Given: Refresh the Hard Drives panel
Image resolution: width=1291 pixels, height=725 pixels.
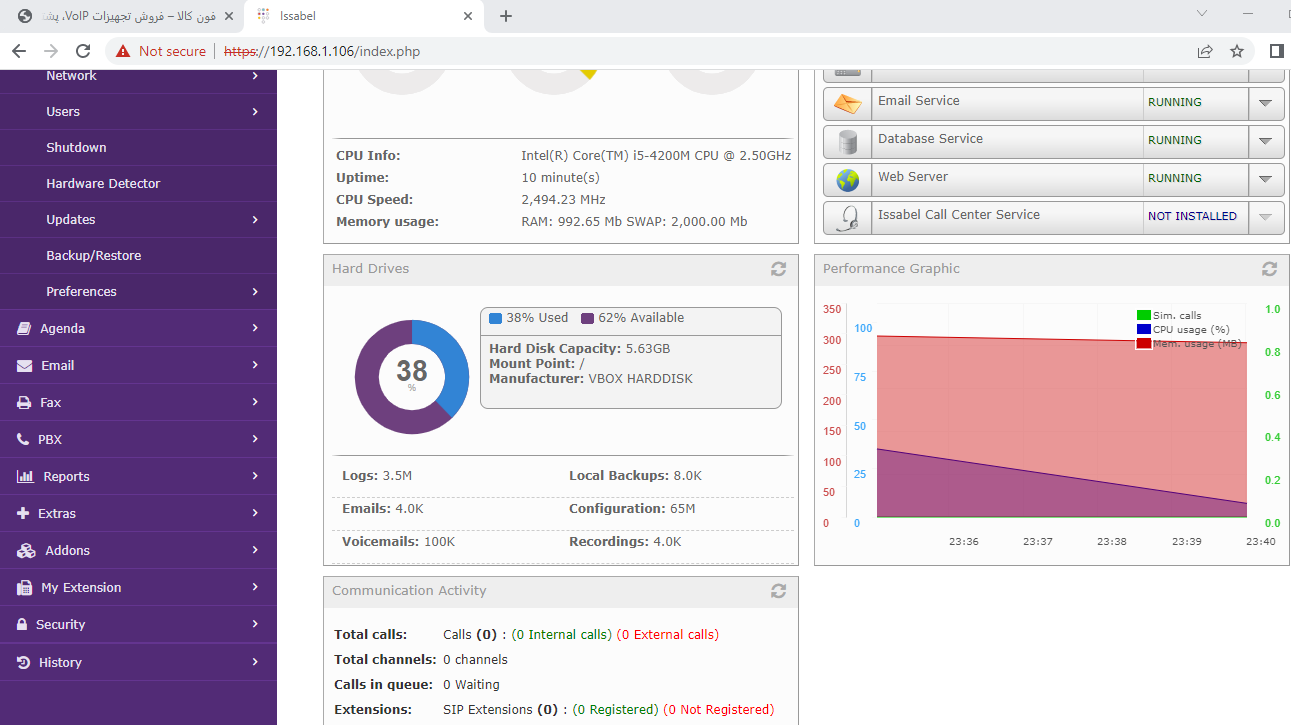Looking at the screenshot, I should (778, 269).
